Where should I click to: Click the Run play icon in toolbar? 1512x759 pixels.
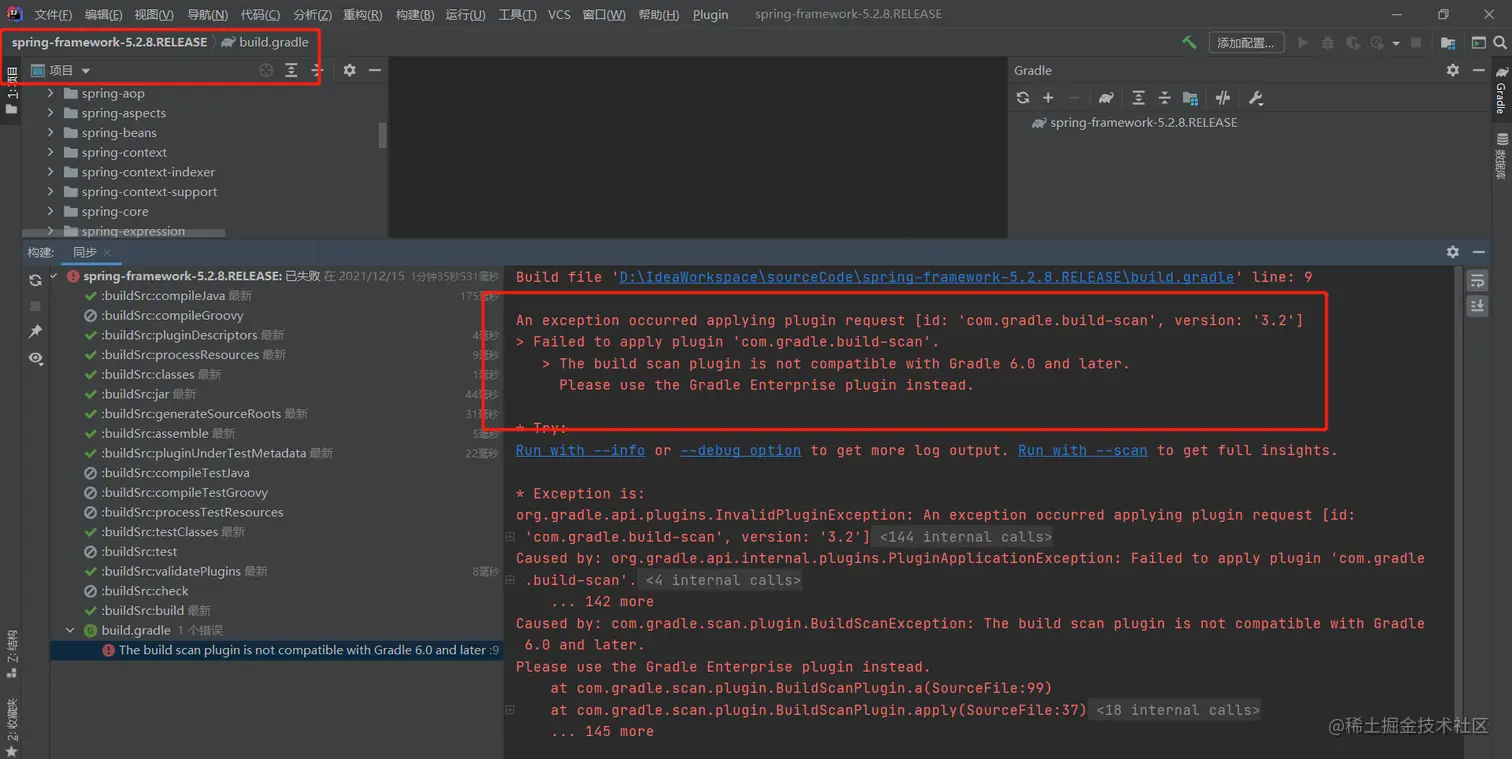1302,43
